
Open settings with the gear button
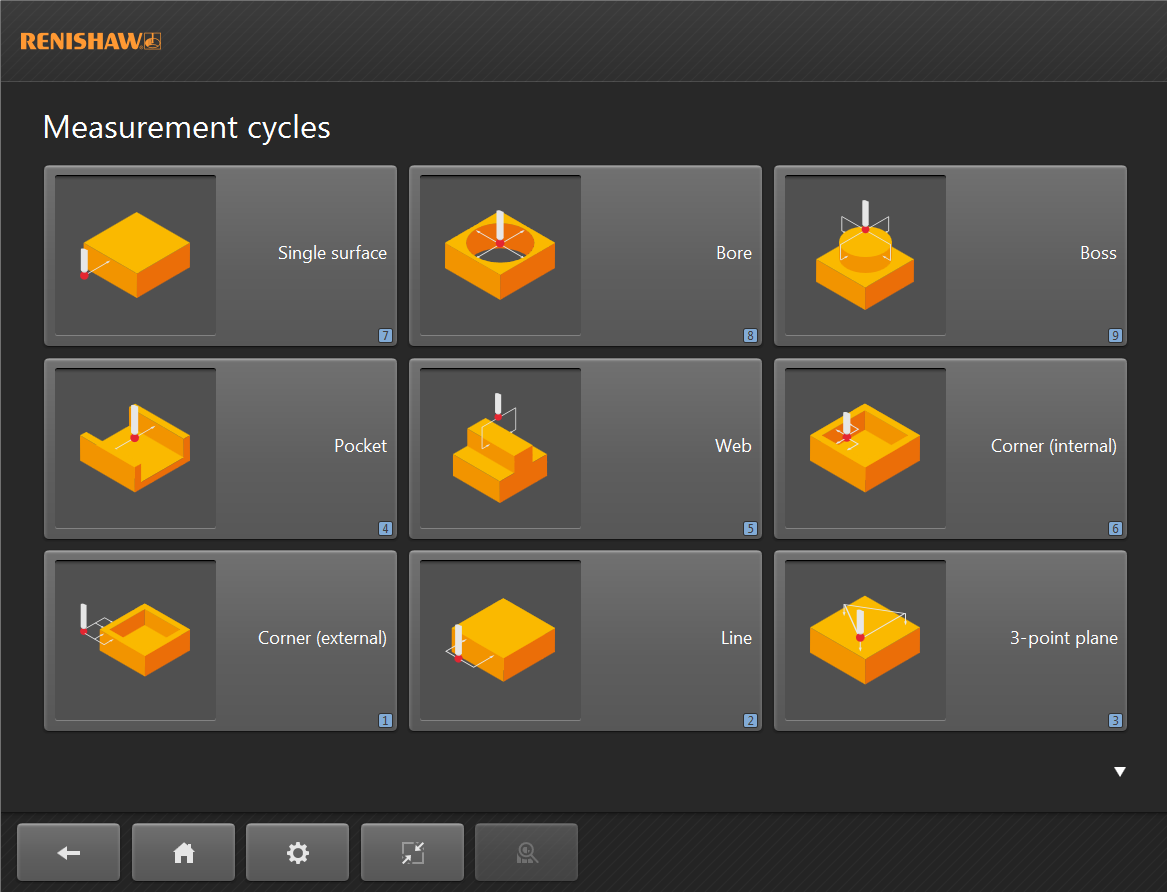(x=297, y=853)
